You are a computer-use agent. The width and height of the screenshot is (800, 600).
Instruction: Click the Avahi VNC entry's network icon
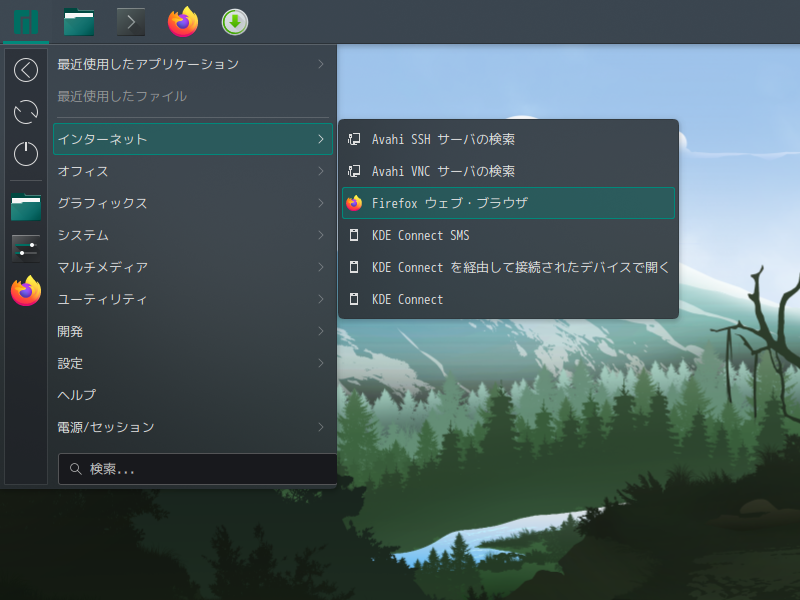354,171
